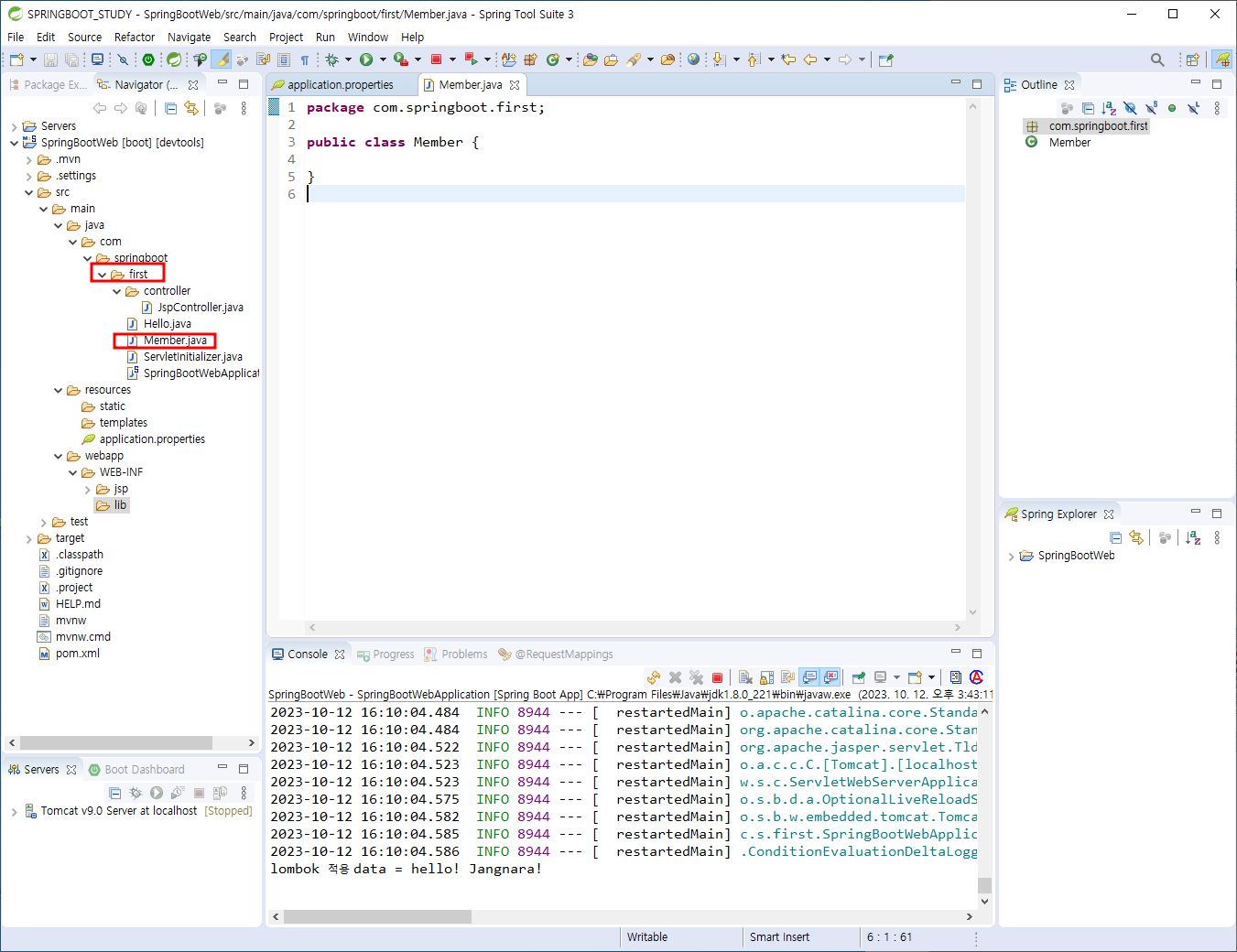Open the Open Perspective icon at the top right
The width and height of the screenshot is (1237, 952).
point(1192,59)
